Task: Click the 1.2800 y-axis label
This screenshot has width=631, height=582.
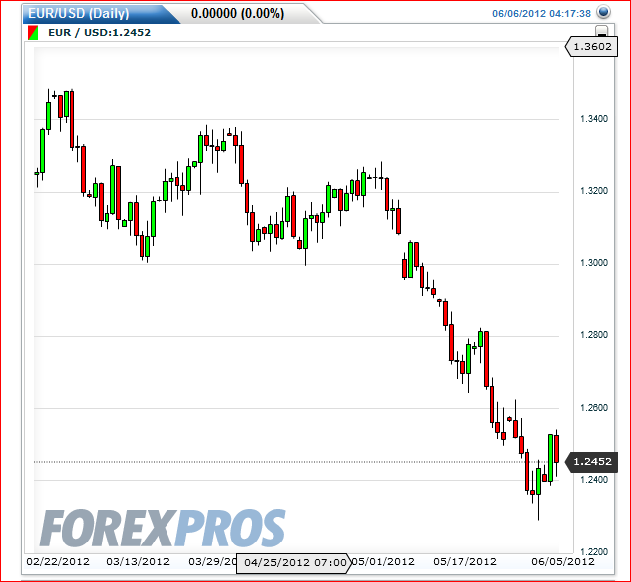Action: click(594, 335)
